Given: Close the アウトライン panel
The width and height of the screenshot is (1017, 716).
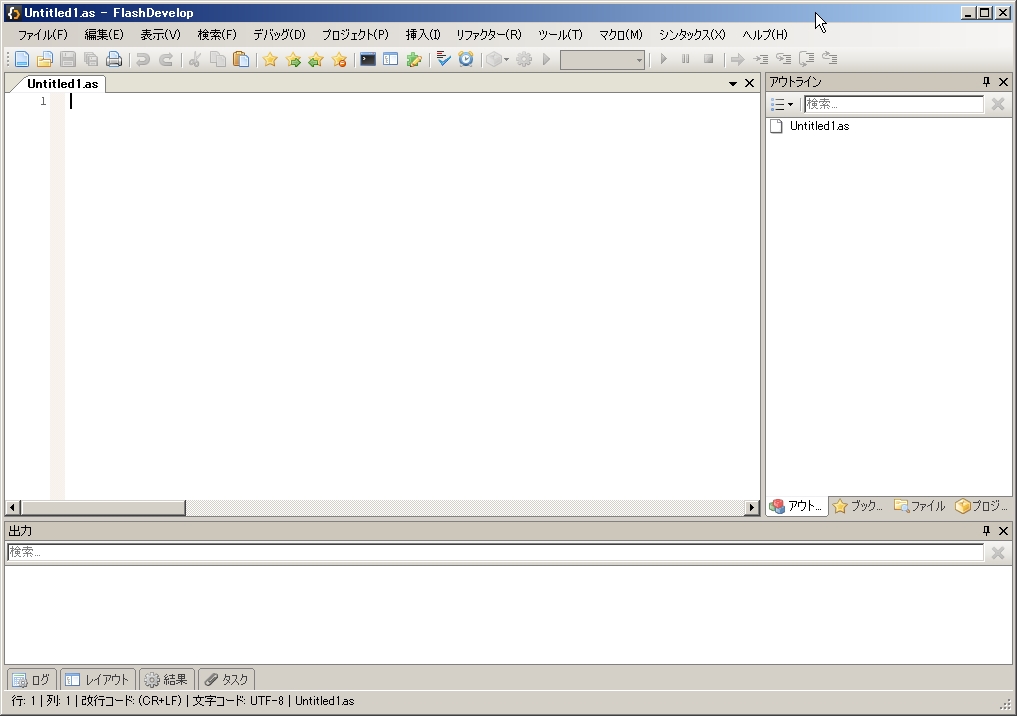Looking at the screenshot, I should (x=1003, y=82).
